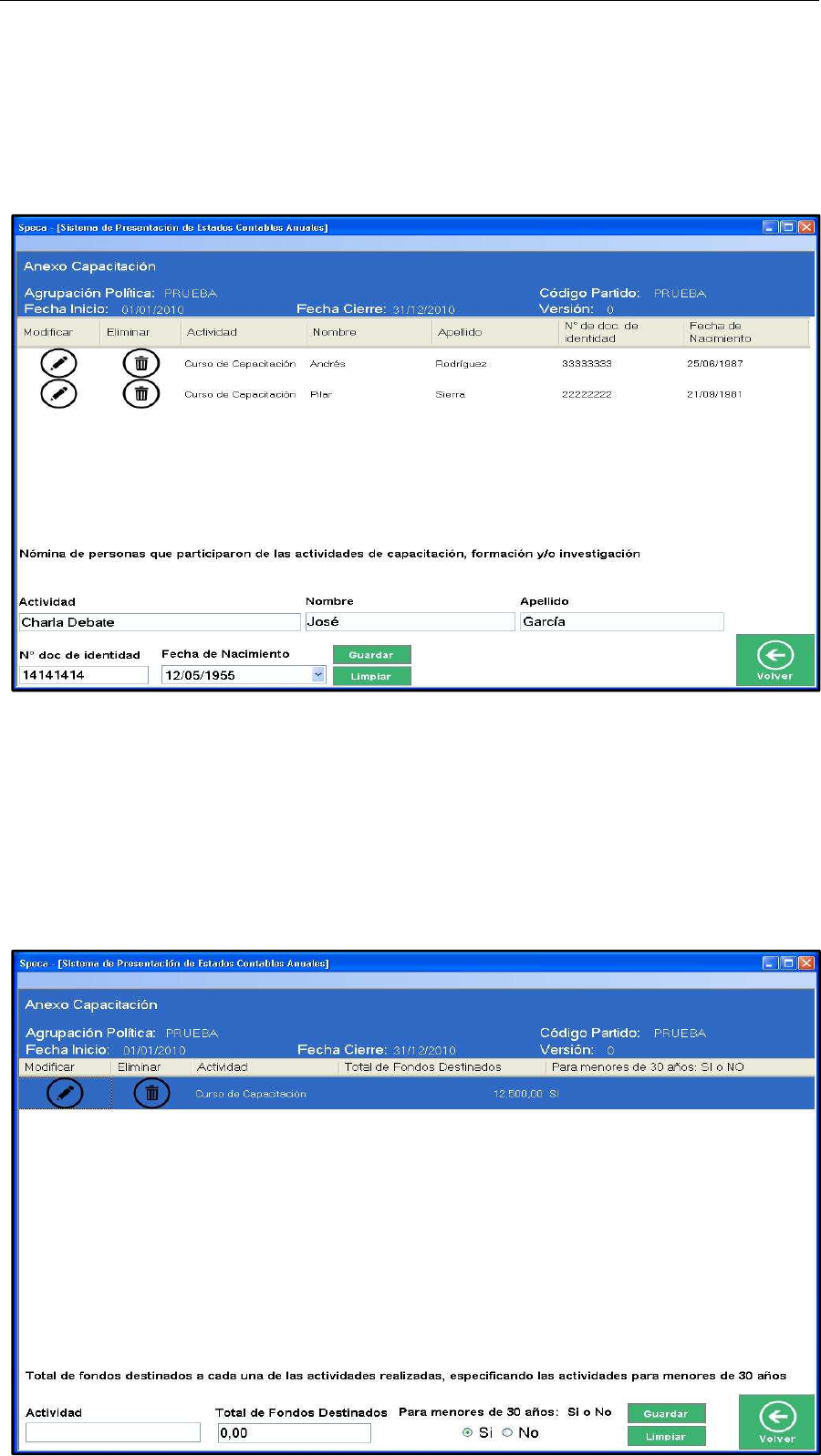
Task: Maximize the lower Speca window
Action: click(788, 962)
